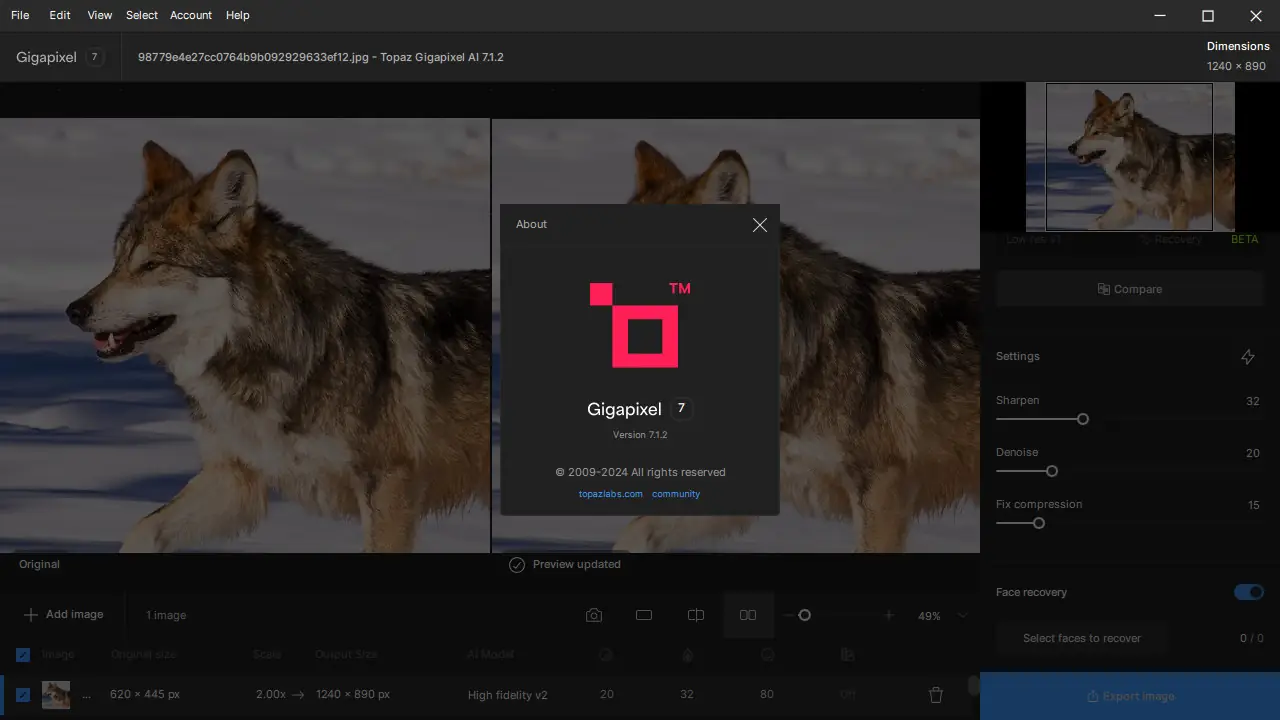Click Select faces to recover button
This screenshot has height=720, width=1280.
click(x=1082, y=638)
